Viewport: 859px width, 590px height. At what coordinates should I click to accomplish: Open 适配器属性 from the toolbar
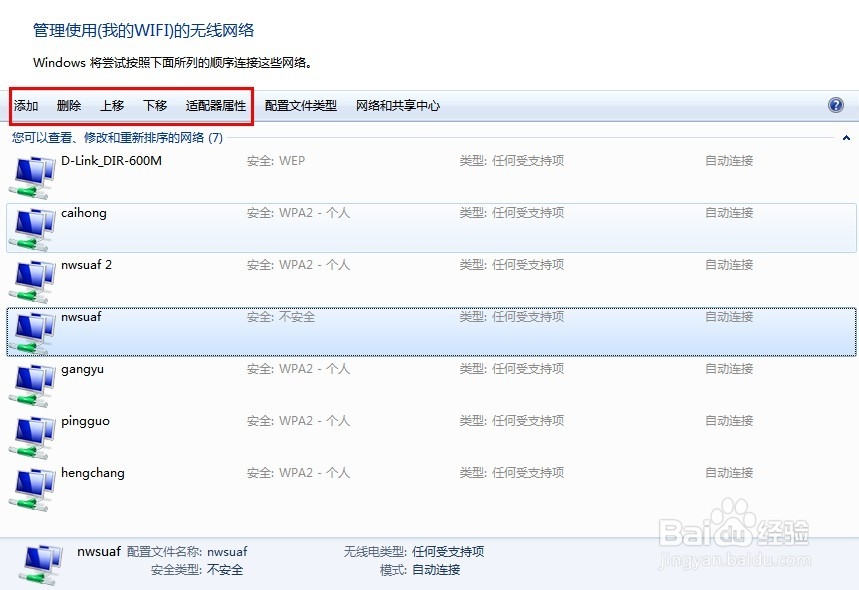(215, 105)
